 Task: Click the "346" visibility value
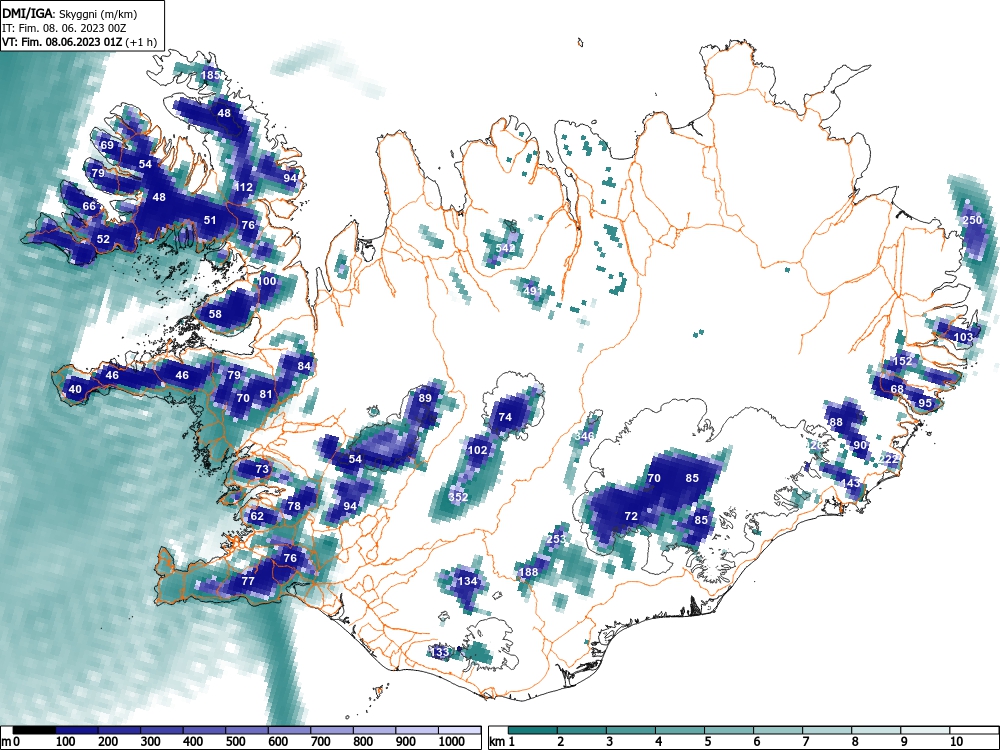point(584,436)
